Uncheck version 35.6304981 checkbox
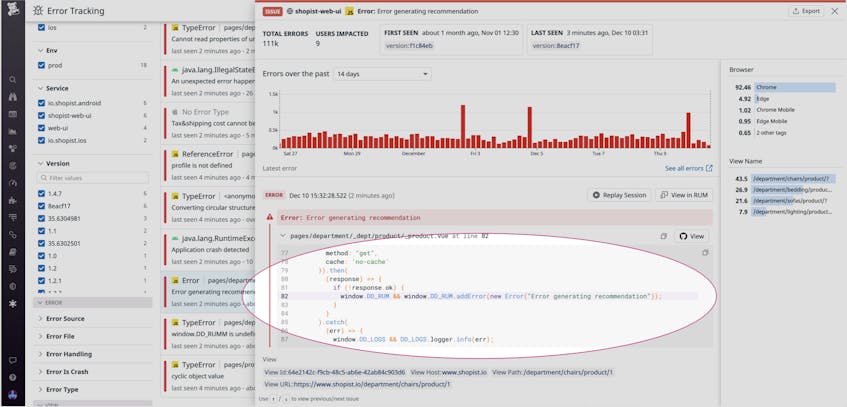The width and height of the screenshot is (847, 407). 42,218
